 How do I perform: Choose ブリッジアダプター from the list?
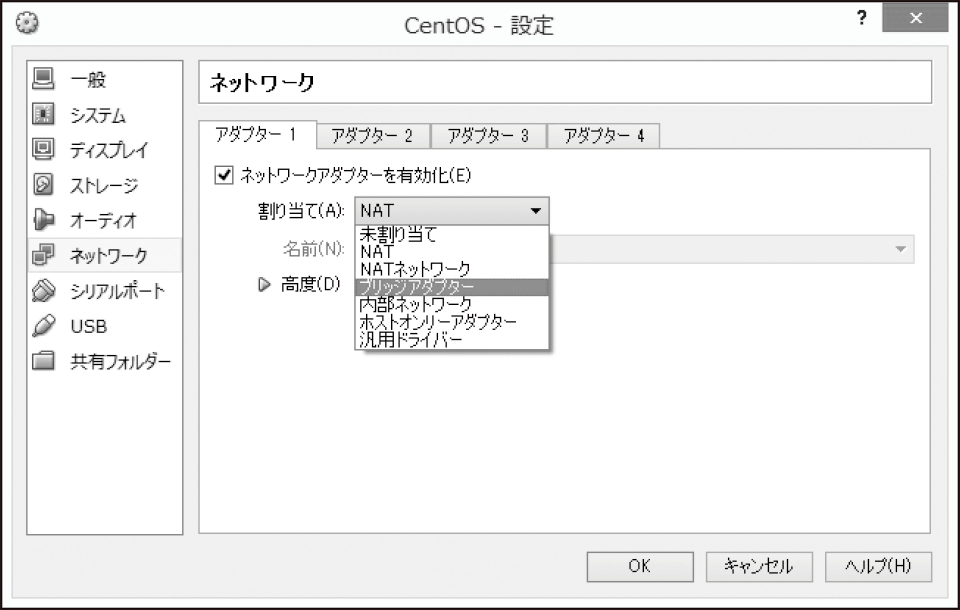(452, 287)
